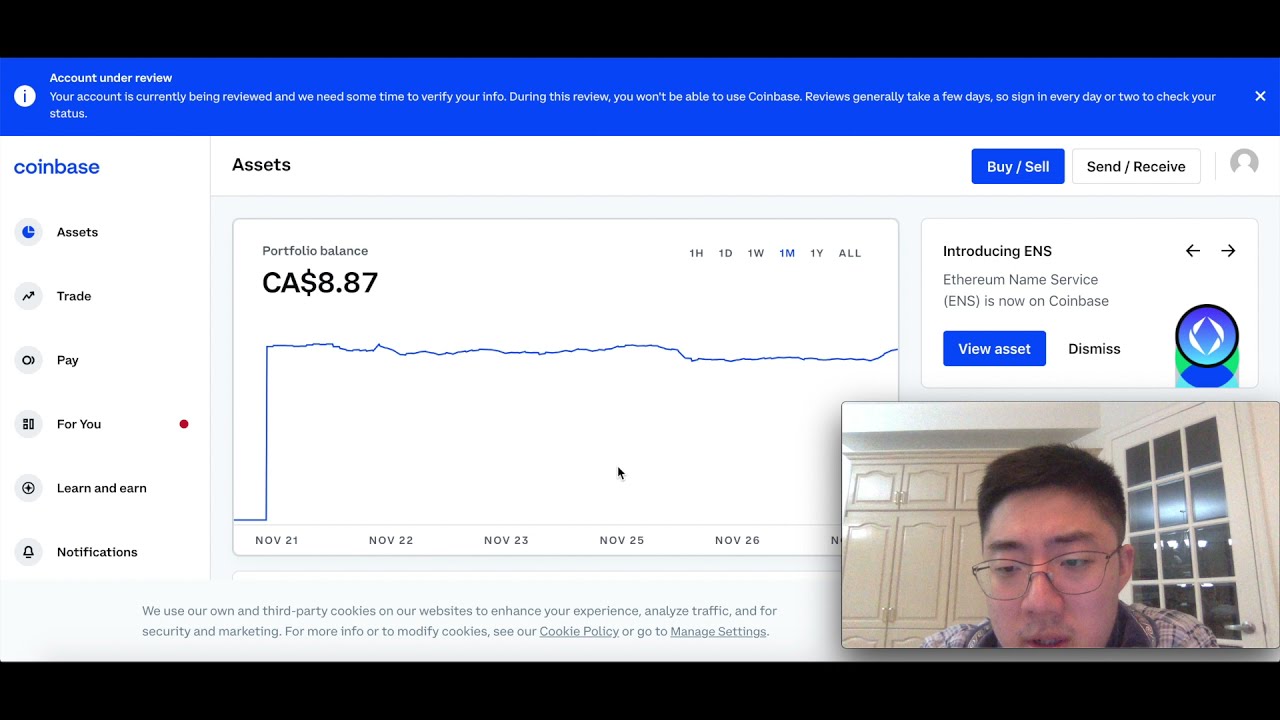
Task: Open Assets pie chart icon in sidebar
Action: (28, 232)
